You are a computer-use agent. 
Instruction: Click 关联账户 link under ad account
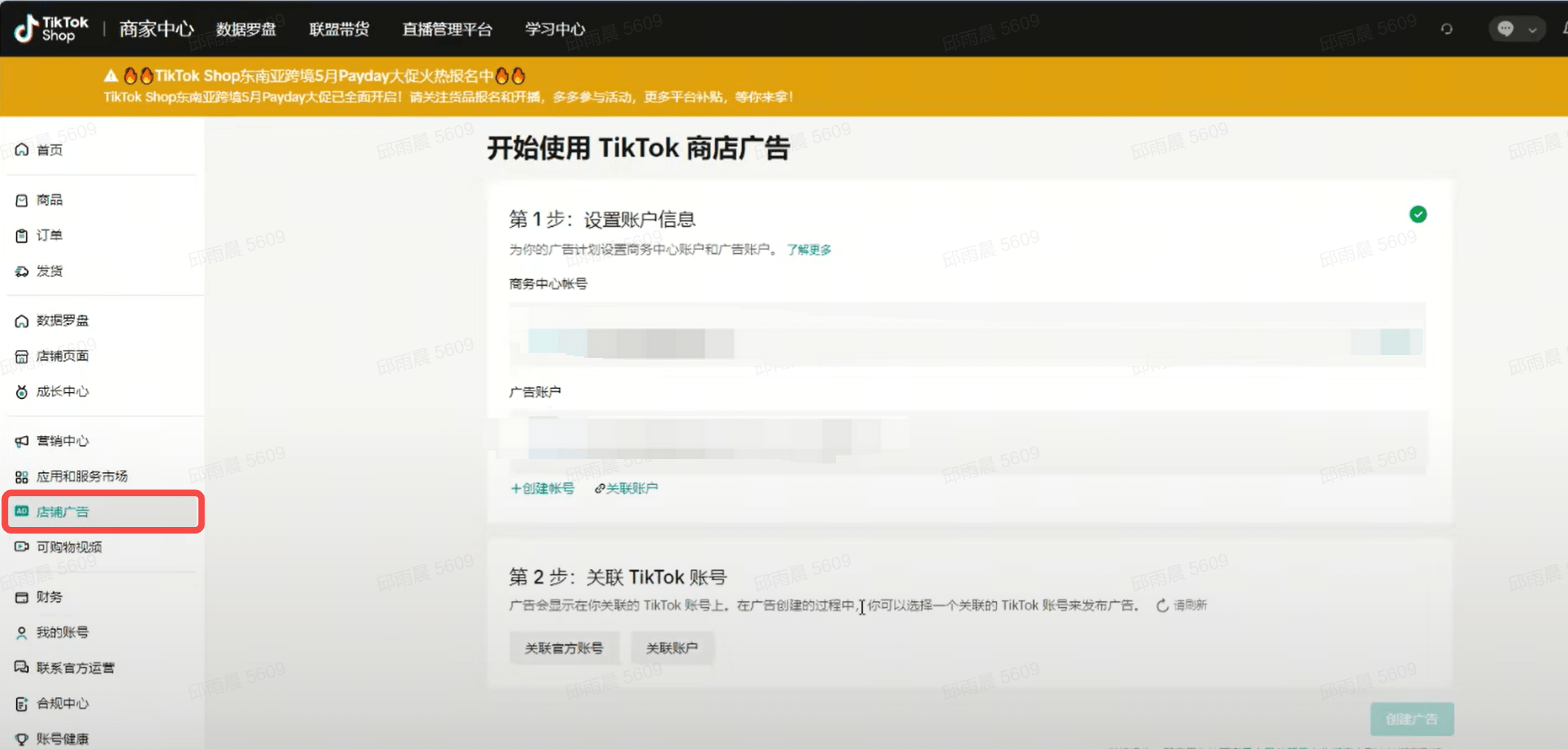626,489
